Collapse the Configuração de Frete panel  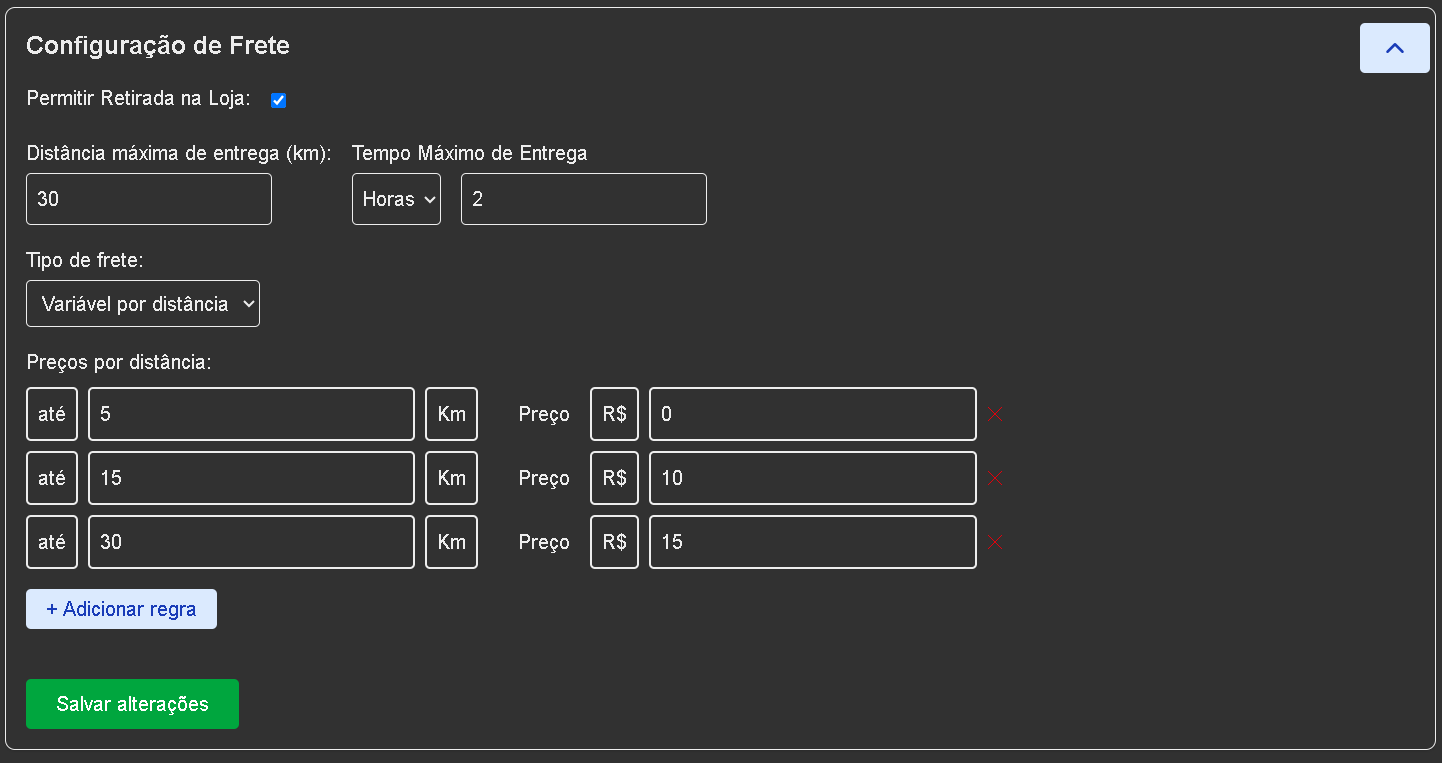[x=1393, y=47]
